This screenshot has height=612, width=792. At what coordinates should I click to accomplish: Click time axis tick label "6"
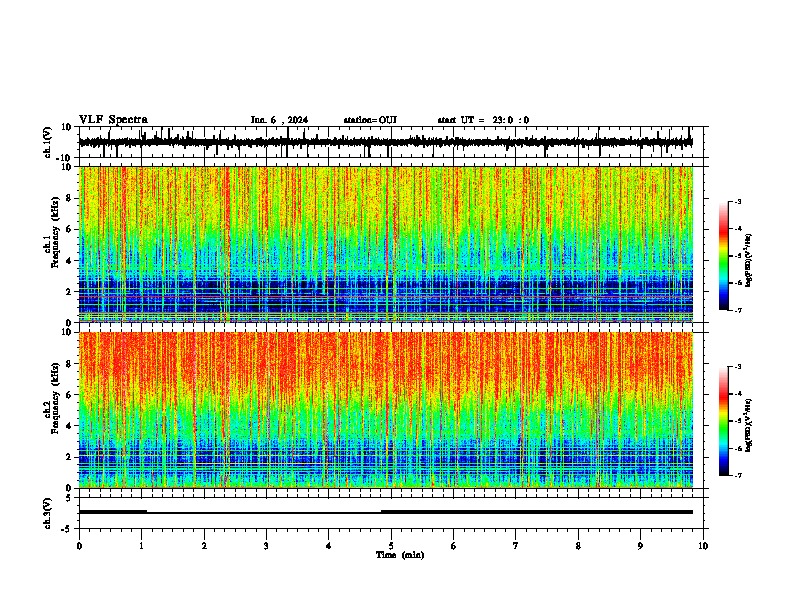point(454,546)
